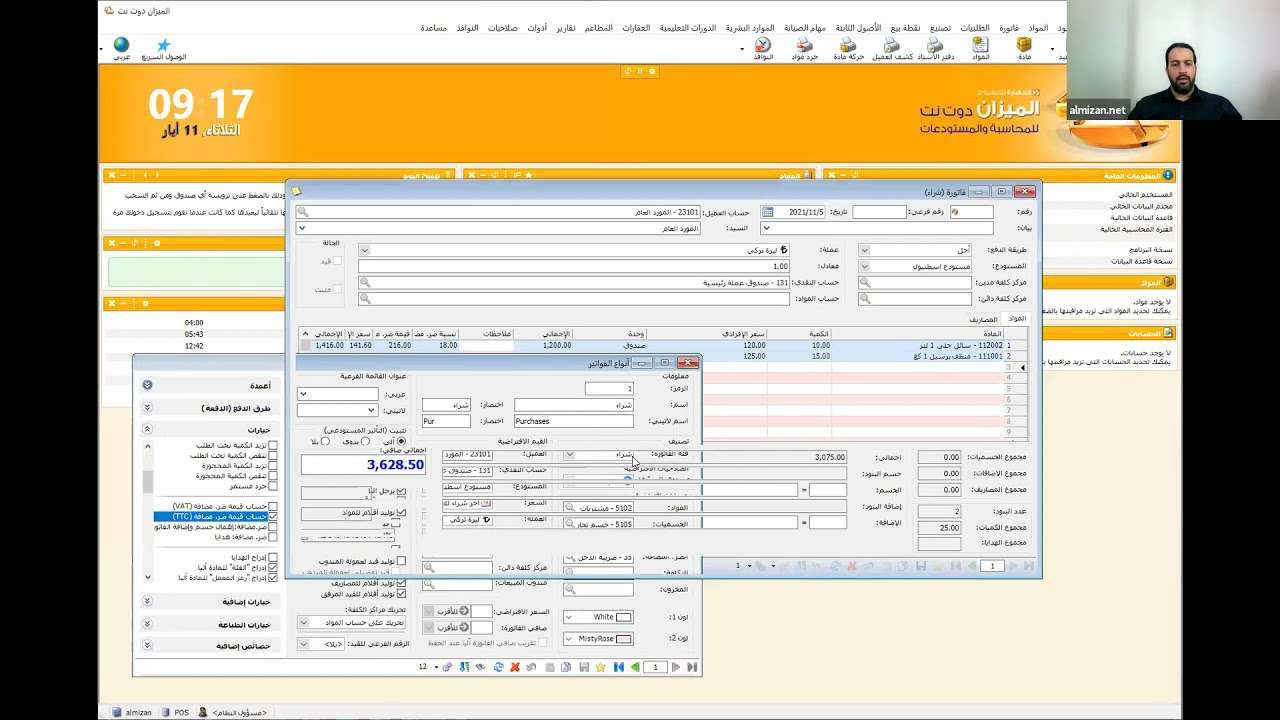Click search magnifier in المواد 5102 account field
Screen dimensions: 1280x720
(569, 508)
